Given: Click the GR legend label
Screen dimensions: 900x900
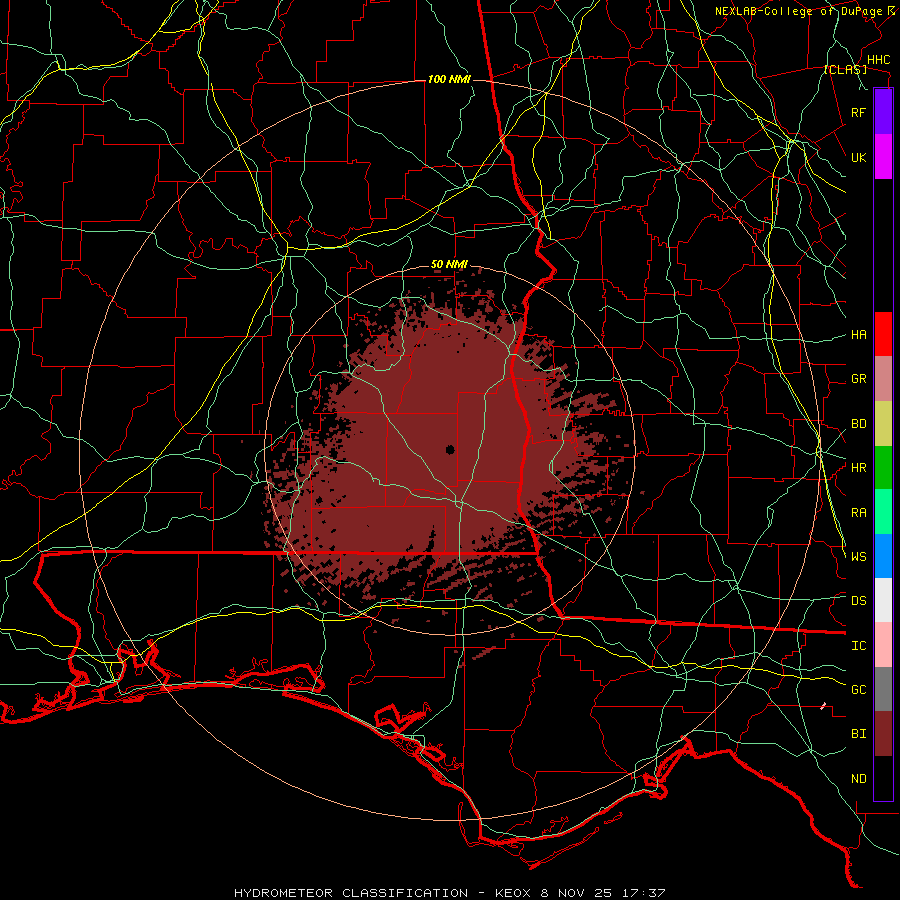Looking at the screenshot, I should [x=858, y=379].
